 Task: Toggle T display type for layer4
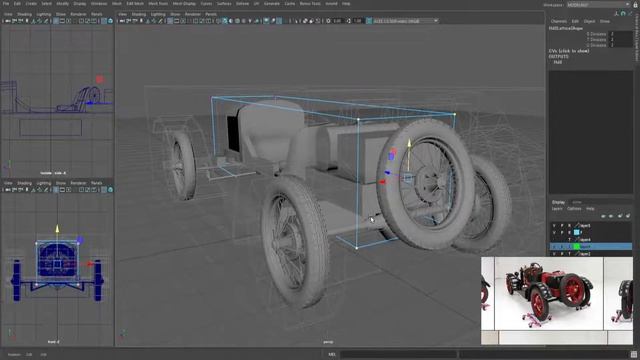569,240
